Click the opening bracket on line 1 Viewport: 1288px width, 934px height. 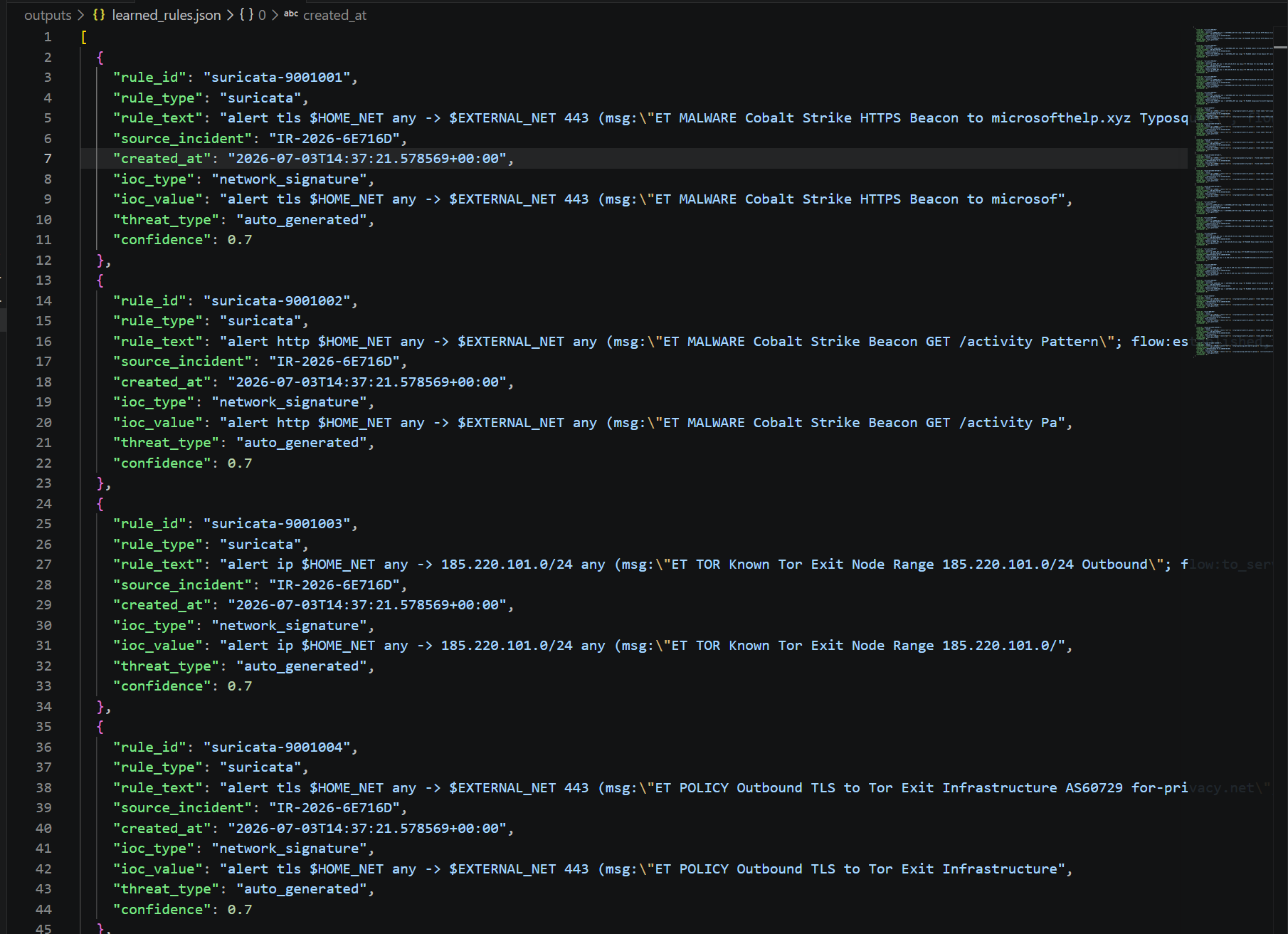pyautogui.click(x=84, y=37)
